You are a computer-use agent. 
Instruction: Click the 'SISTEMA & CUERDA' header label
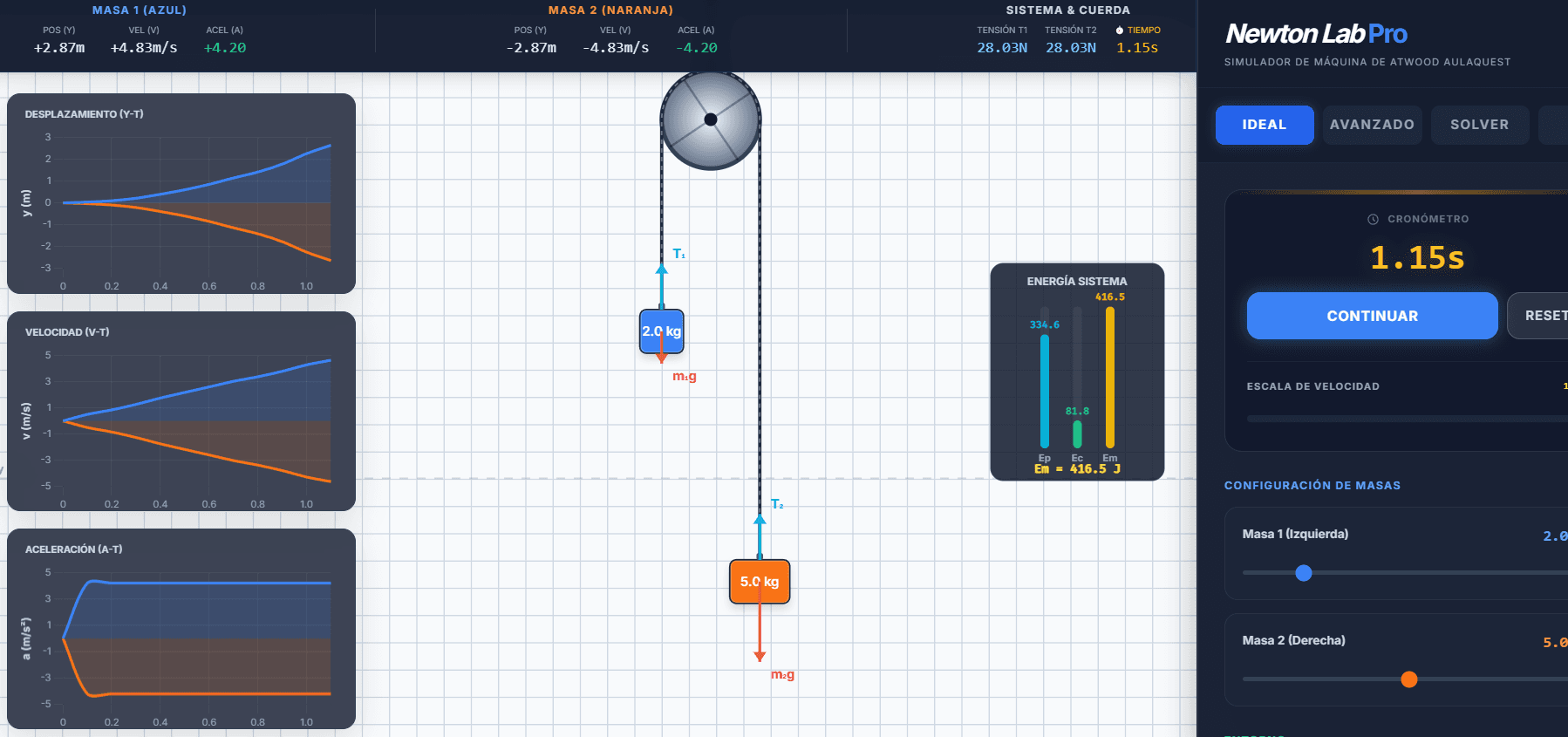click(1067, 10)
